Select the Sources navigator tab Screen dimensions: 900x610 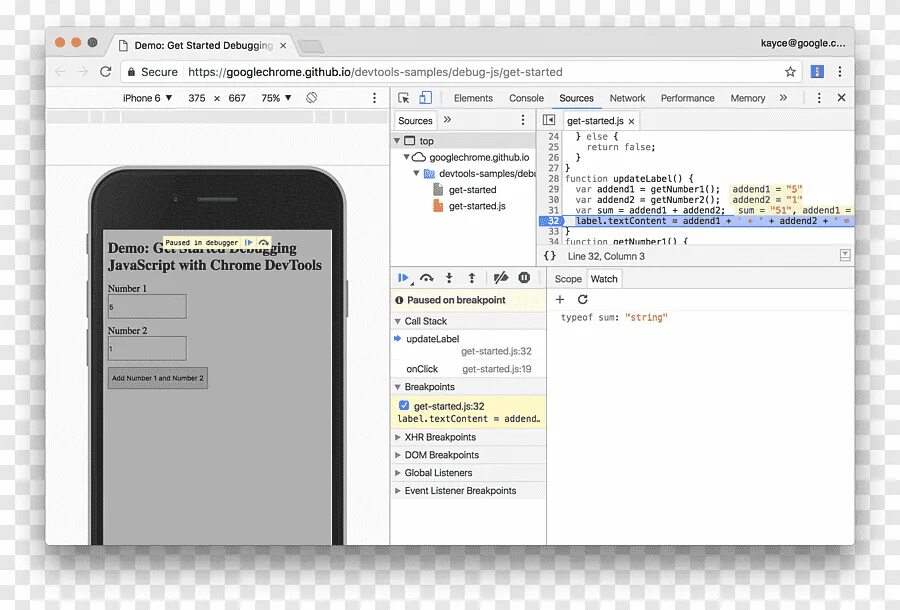click(415, 121)
